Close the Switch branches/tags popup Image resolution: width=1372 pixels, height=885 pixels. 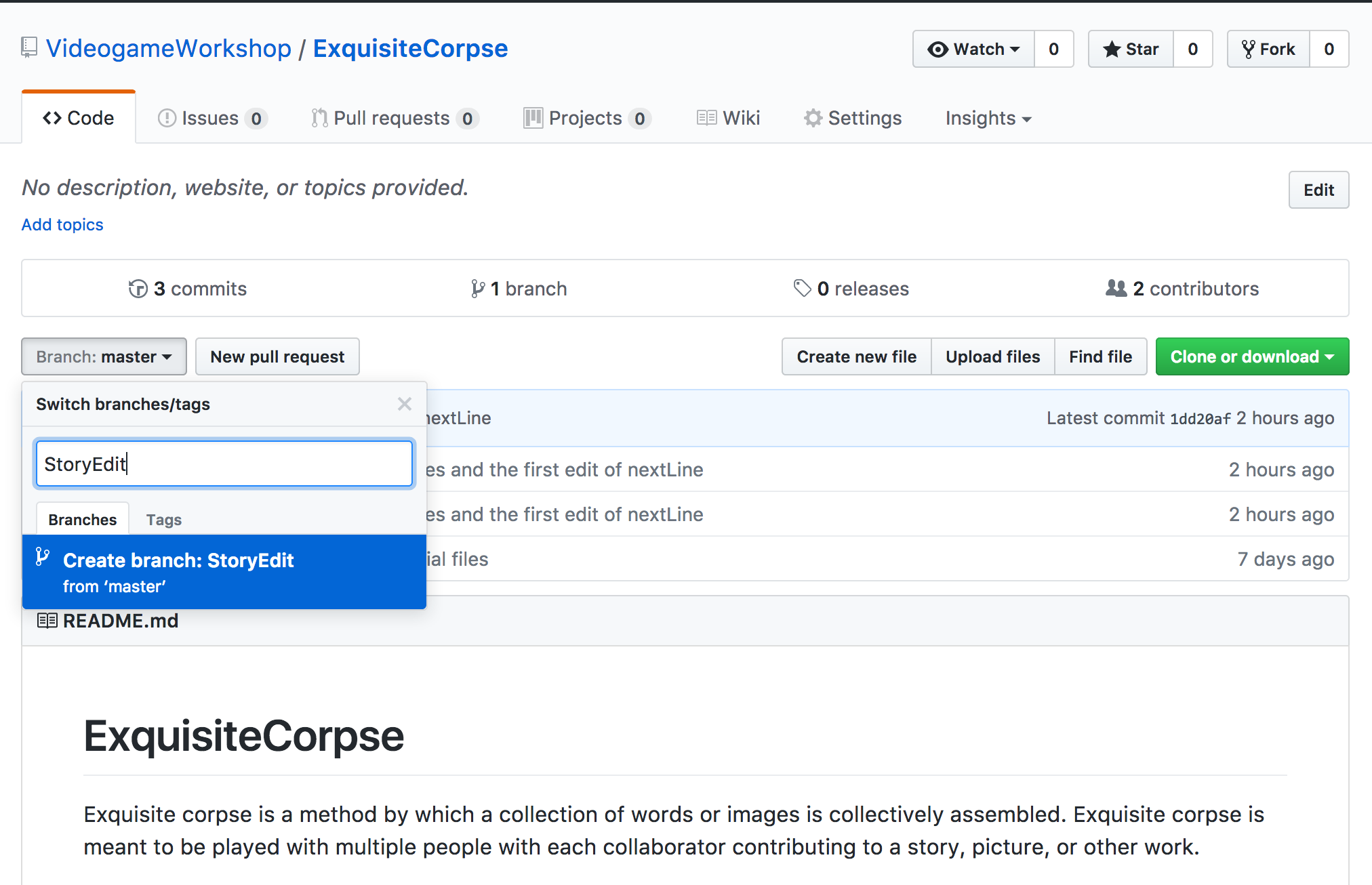point(405,404)
